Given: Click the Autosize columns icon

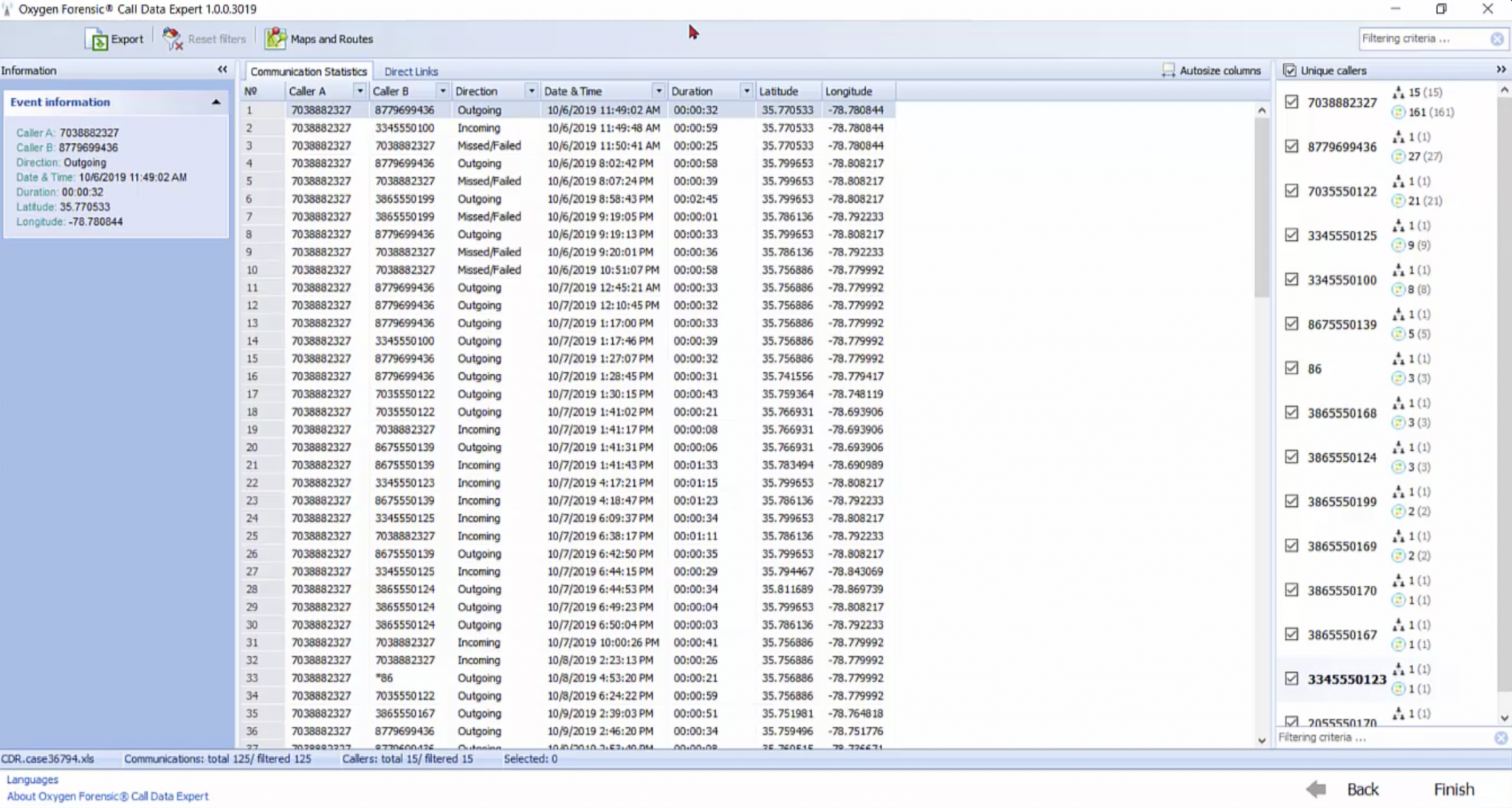Looking at the screenshot, I should tap(1167, 70).
